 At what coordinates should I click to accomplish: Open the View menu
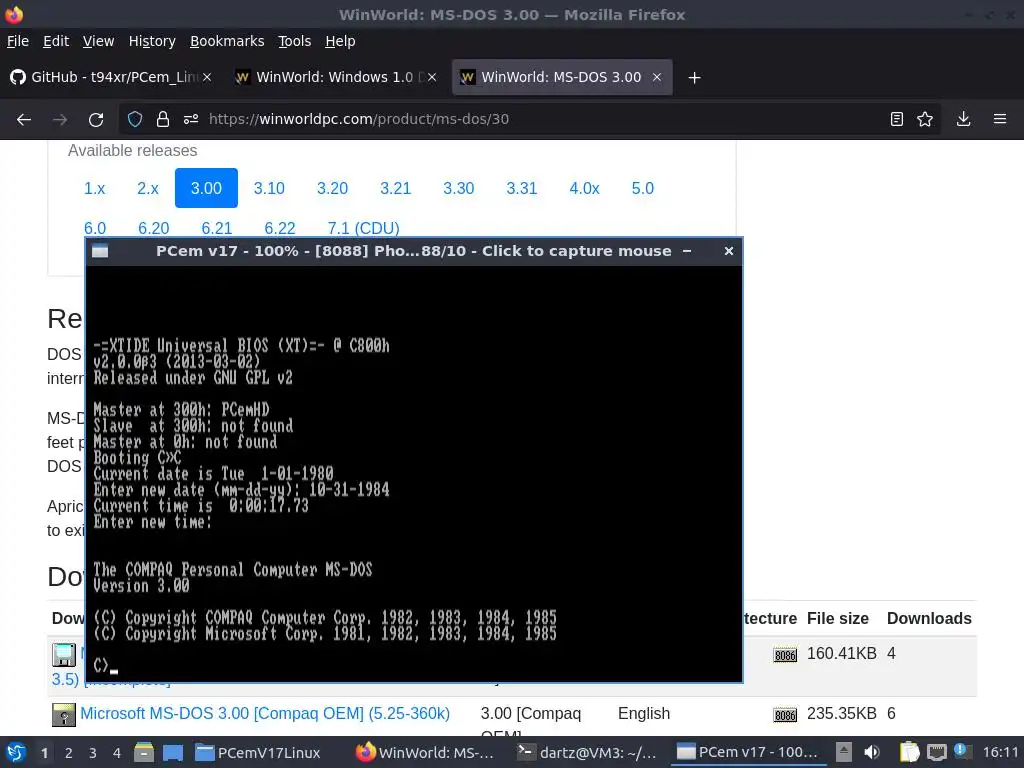tap(98, 41)
